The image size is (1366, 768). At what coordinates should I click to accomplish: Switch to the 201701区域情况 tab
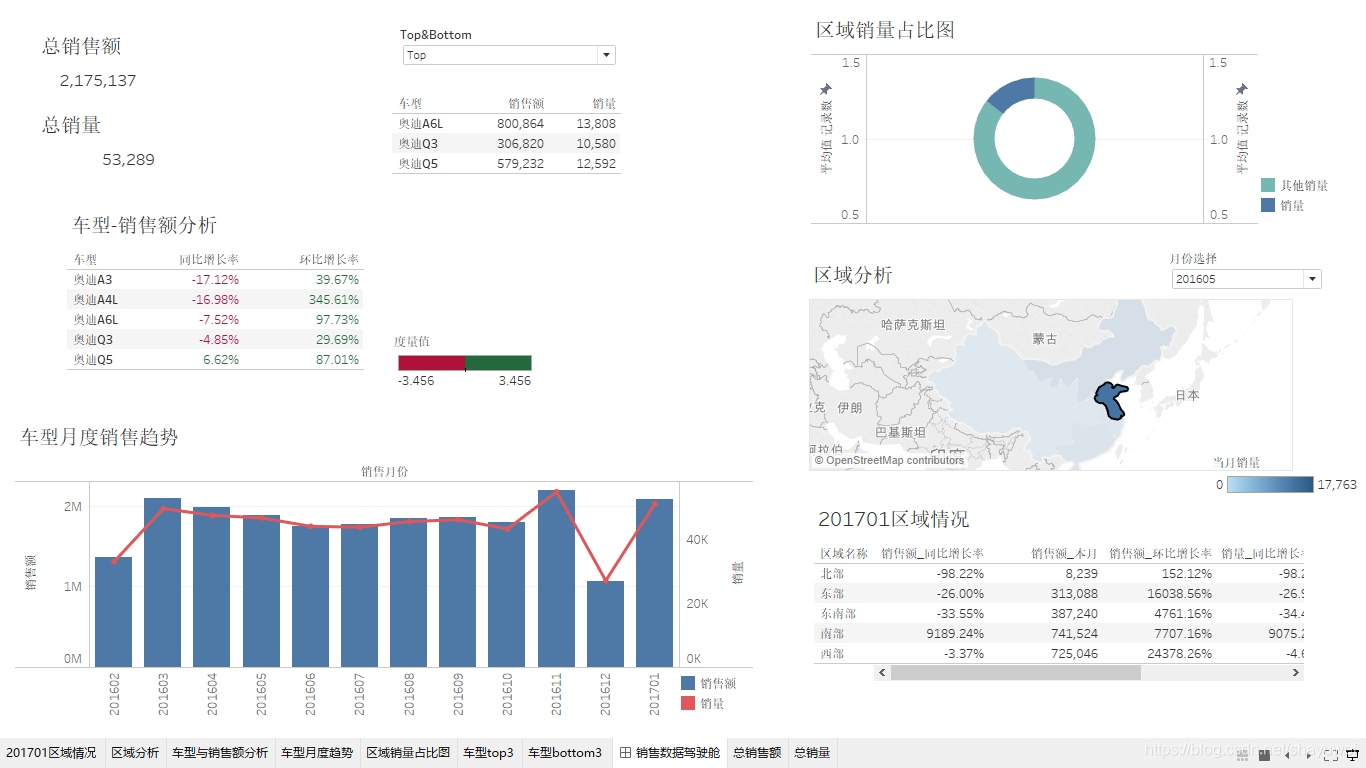tap(51, 753)
